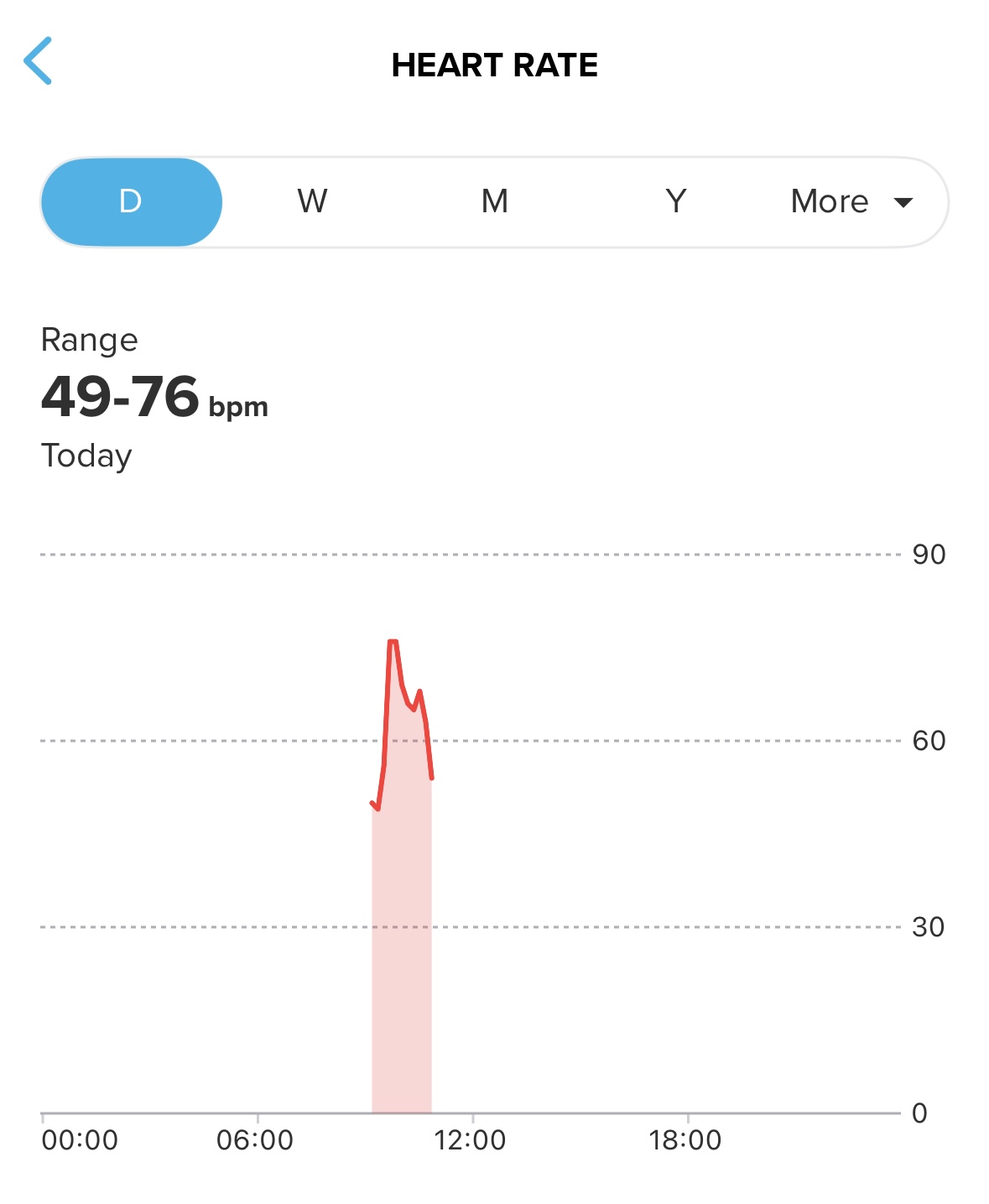Click the More dropdown caret triangle
The image size is (989, 1204).
[903, 202]
